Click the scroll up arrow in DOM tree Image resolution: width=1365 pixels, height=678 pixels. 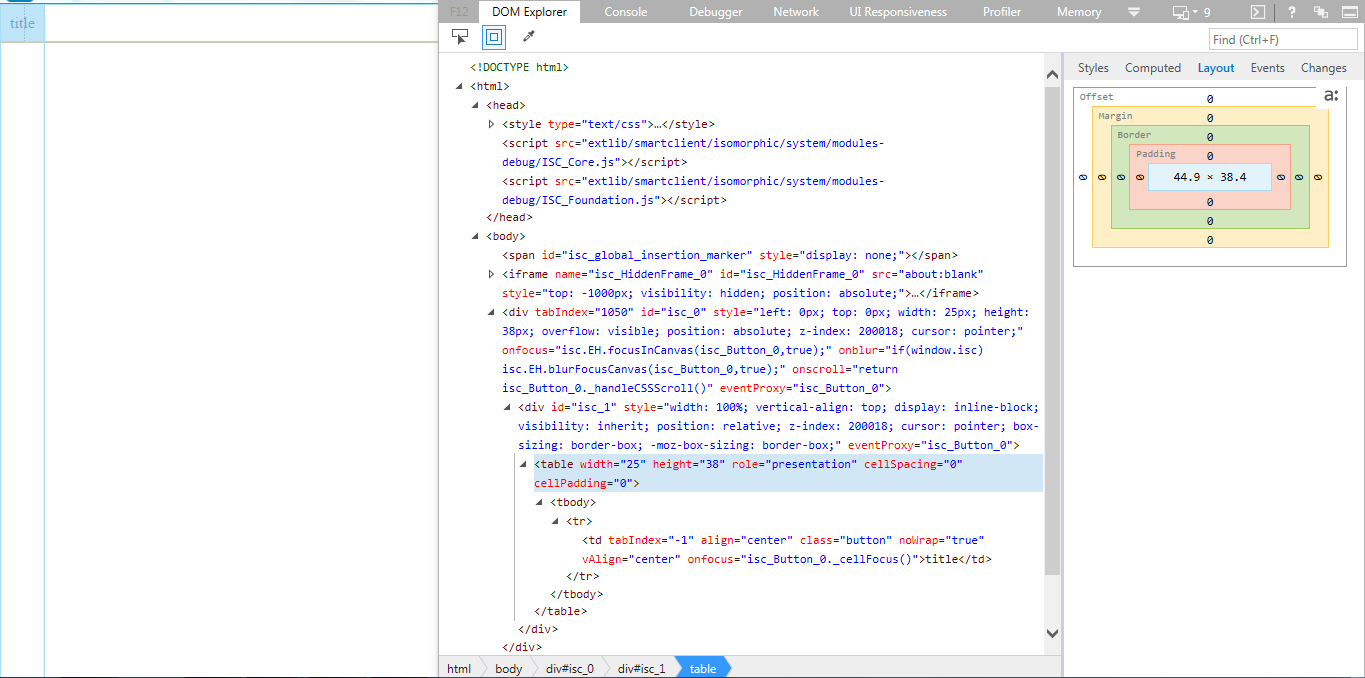(1052, 75)
